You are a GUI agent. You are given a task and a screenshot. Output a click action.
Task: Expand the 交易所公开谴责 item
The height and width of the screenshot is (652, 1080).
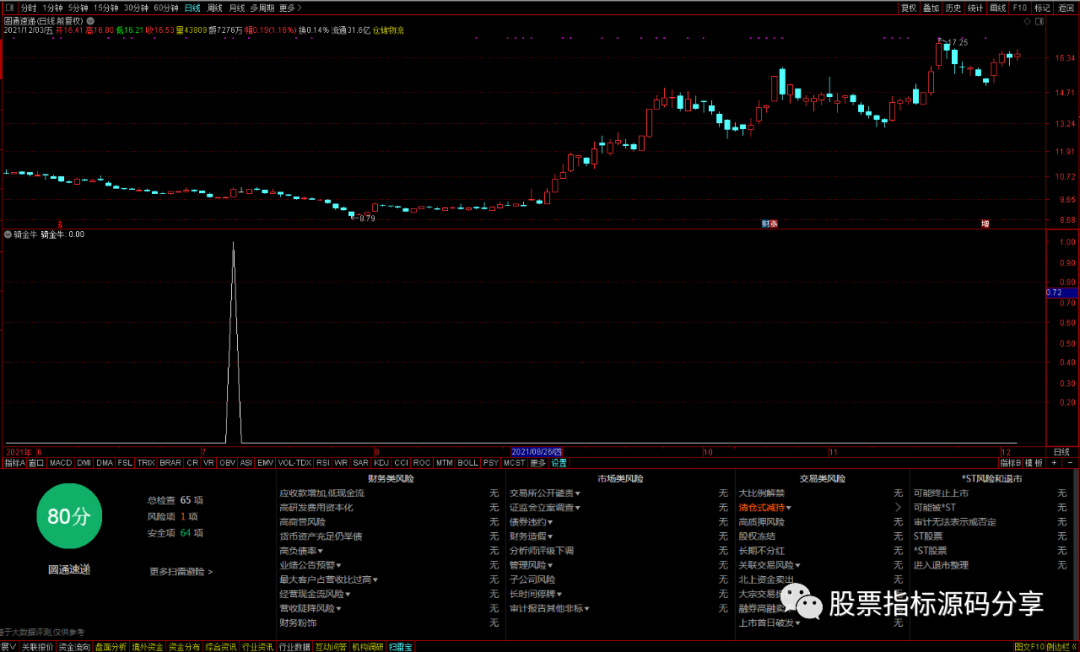pyautogui.click(x=545, y=493)
